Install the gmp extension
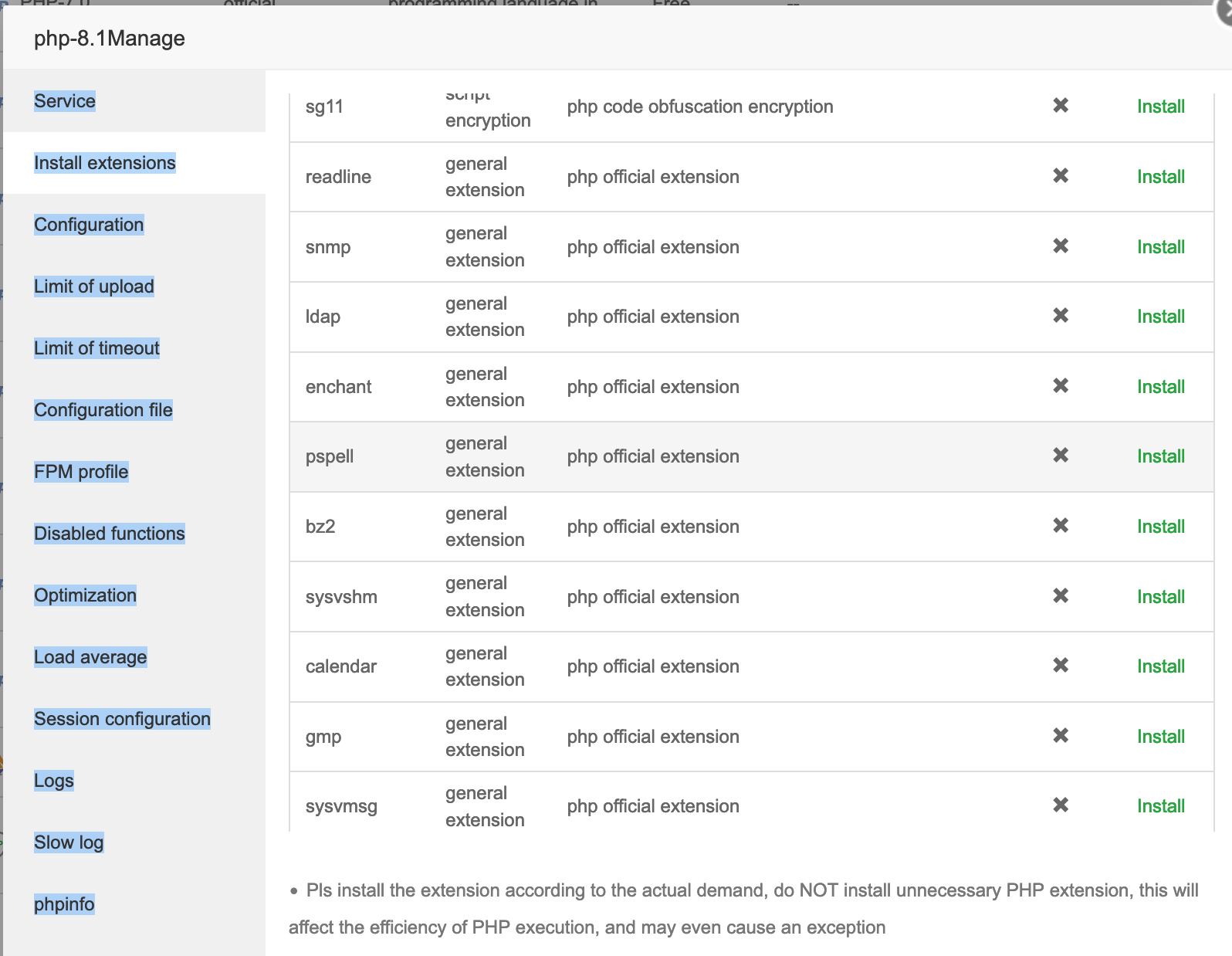 point(1160,737)
